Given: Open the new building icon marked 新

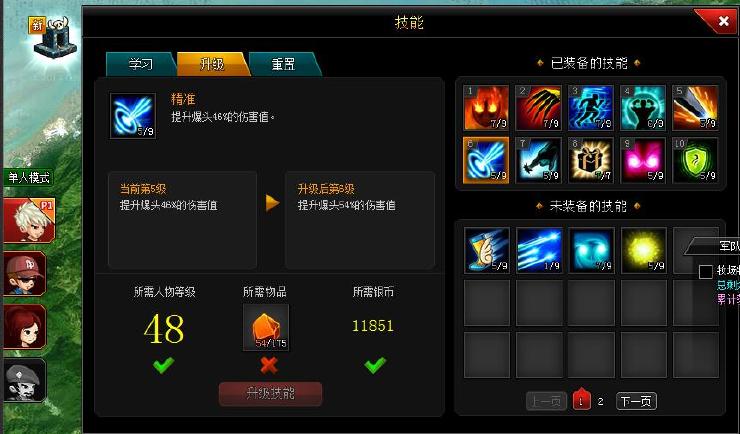Looking at the screenshot, I should (x=54, y=38).
